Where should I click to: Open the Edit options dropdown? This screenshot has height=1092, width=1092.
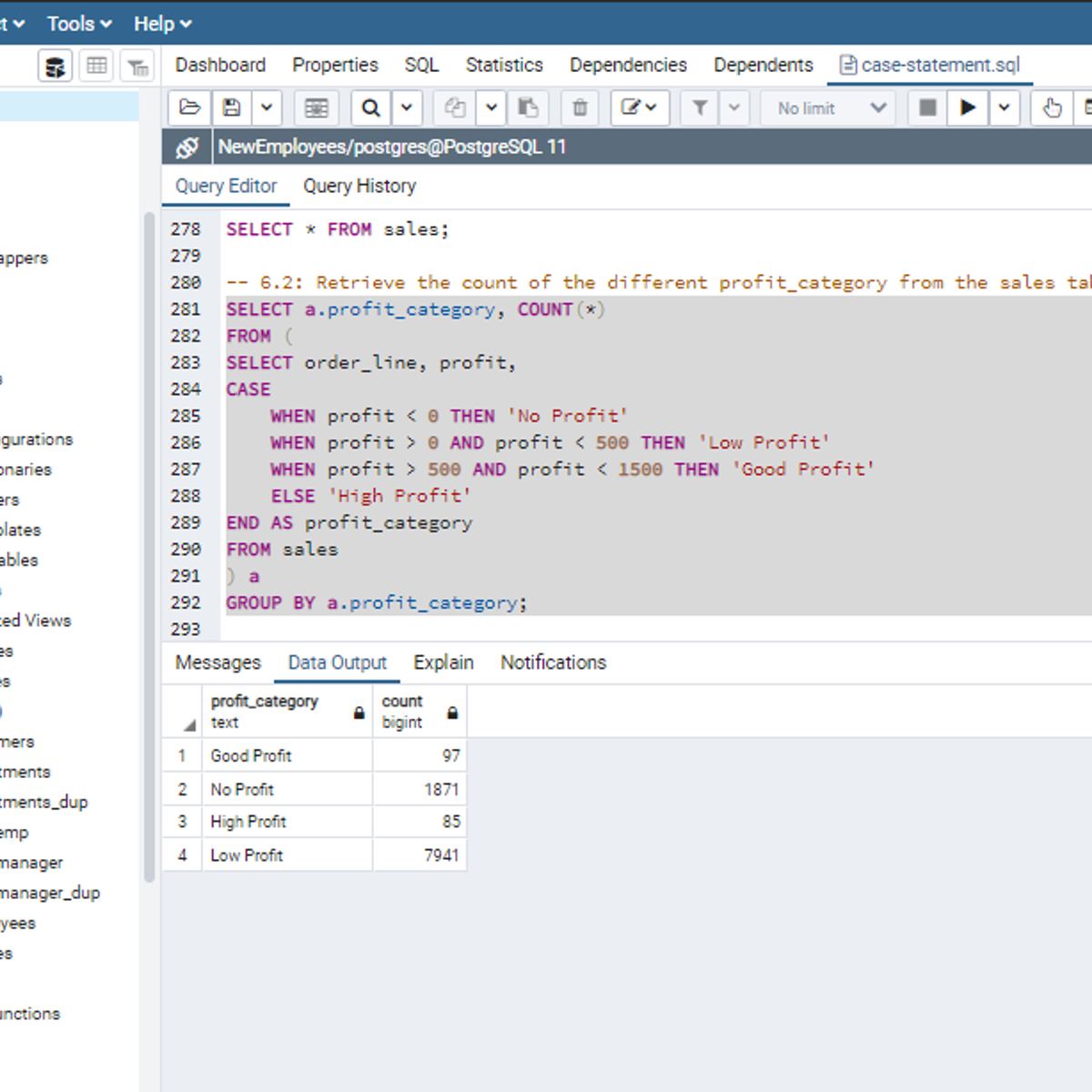[x=640, y=108]
